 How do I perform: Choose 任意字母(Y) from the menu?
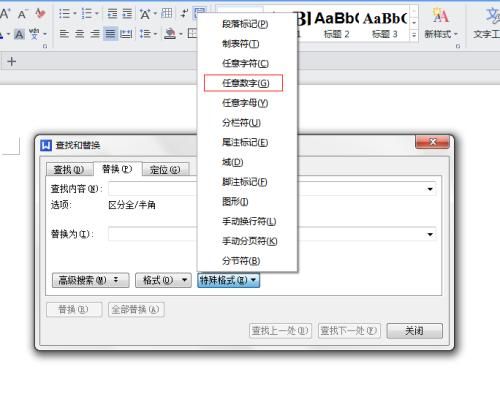tap(245, 103)
